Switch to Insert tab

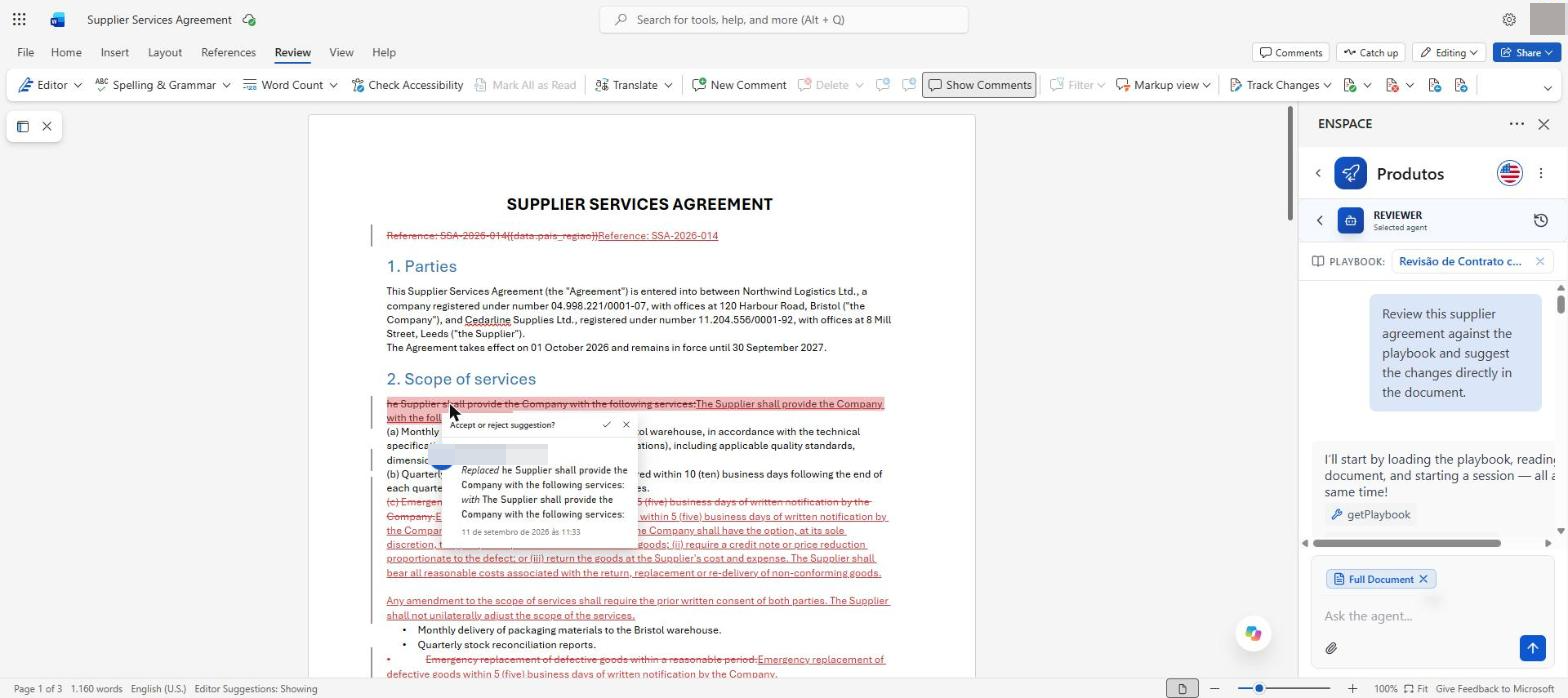point(114,52)
